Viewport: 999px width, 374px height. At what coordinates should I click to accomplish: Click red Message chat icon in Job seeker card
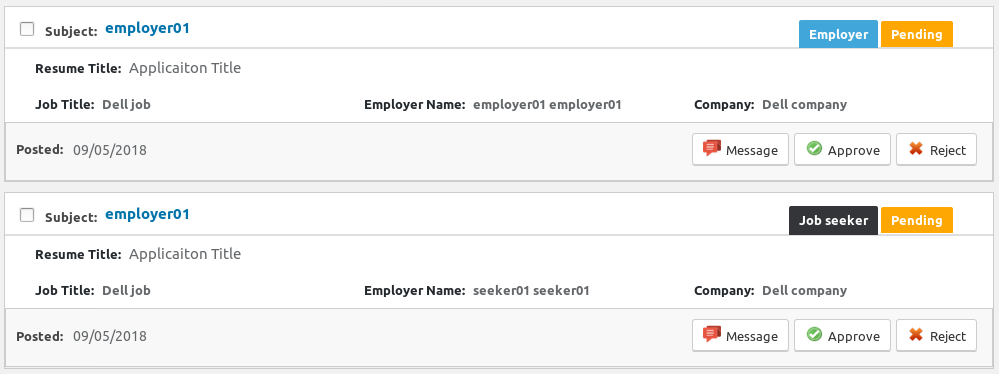pos(712,334)
